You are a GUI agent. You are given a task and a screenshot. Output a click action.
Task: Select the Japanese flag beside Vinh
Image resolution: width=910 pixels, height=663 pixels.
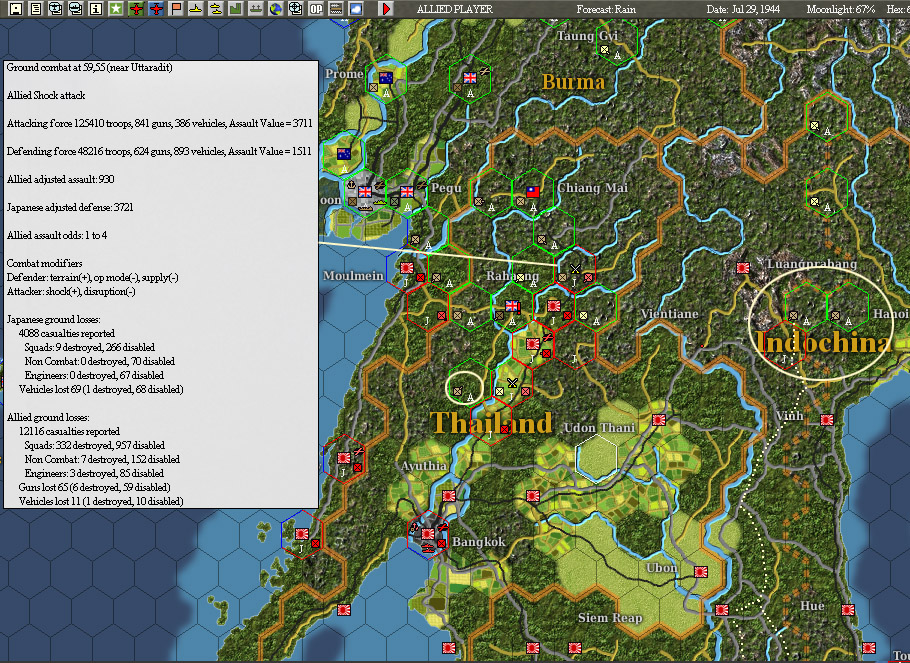click(827, 420)
